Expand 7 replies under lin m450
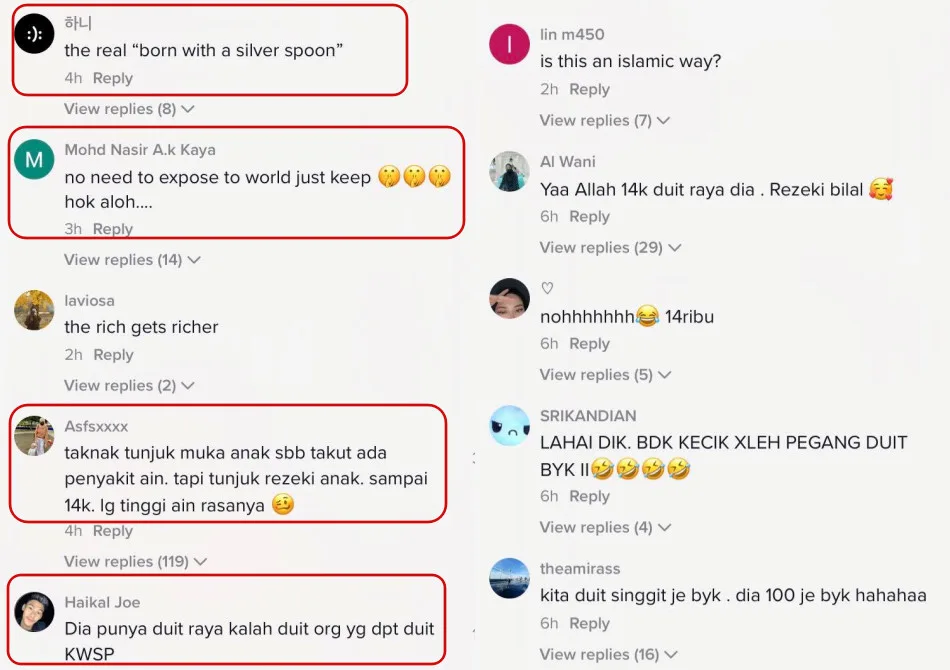 pyautogui.click(x=605, y=121)
